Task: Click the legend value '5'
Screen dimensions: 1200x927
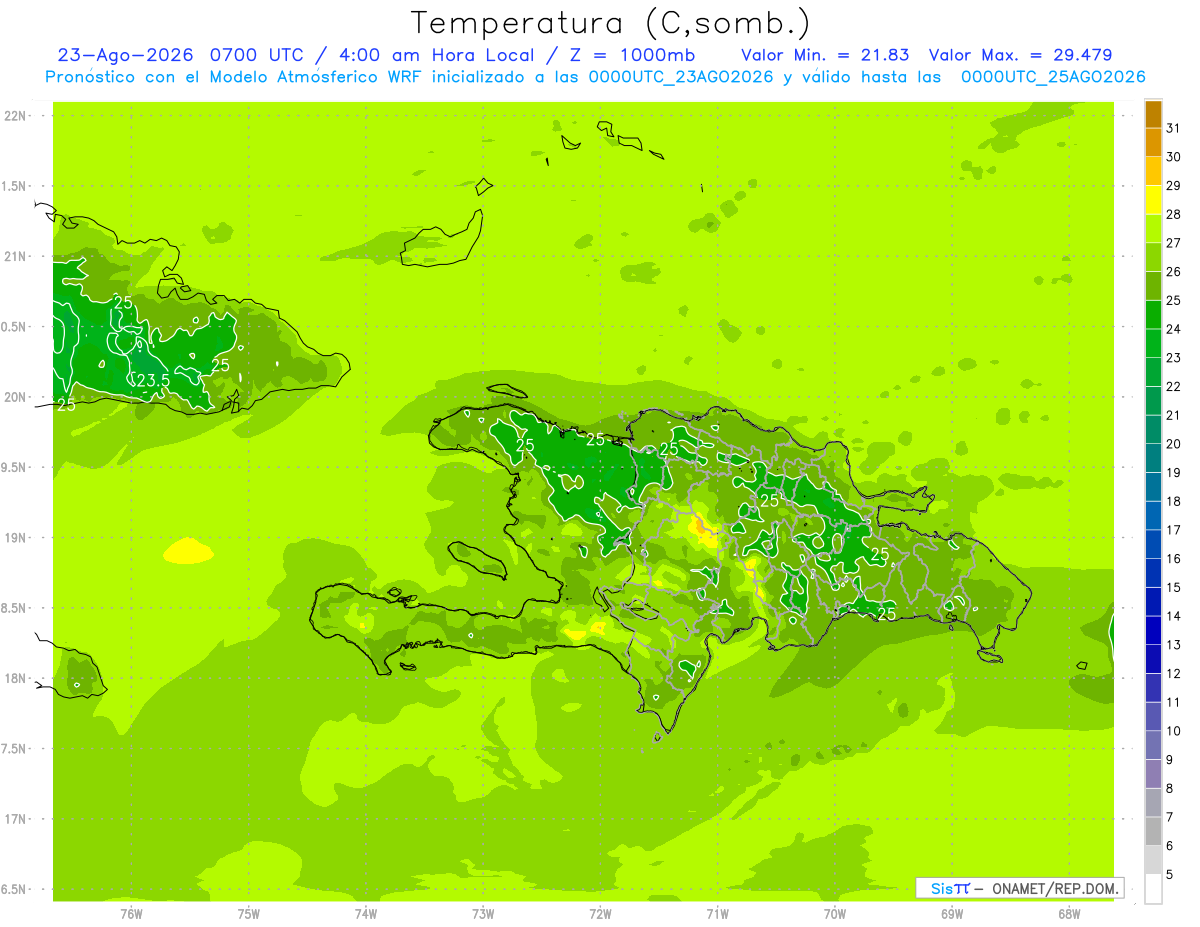Action: (x=1170, y=876)
